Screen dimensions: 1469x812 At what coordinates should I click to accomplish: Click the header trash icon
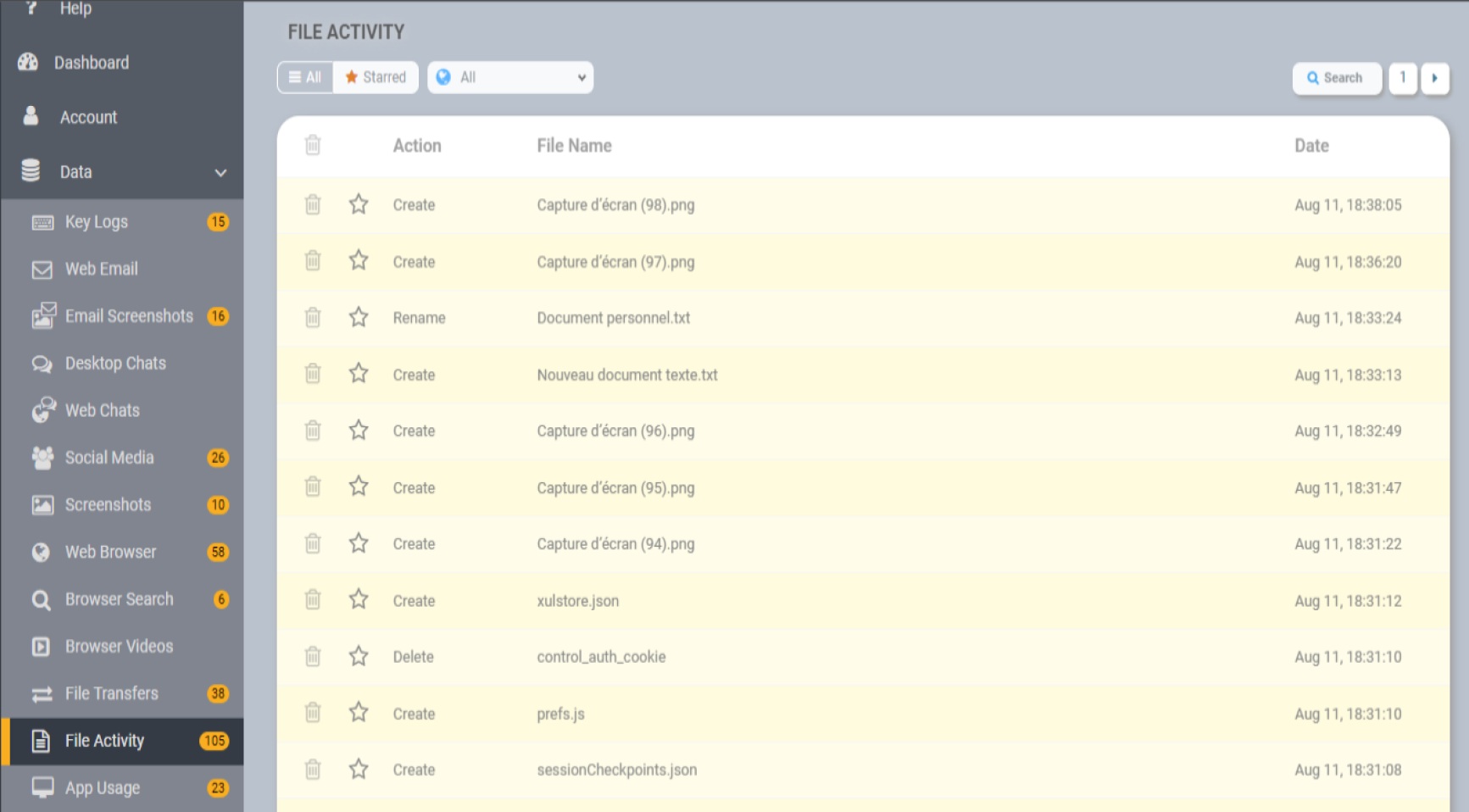pyautogui.click(x=313, y=145)
